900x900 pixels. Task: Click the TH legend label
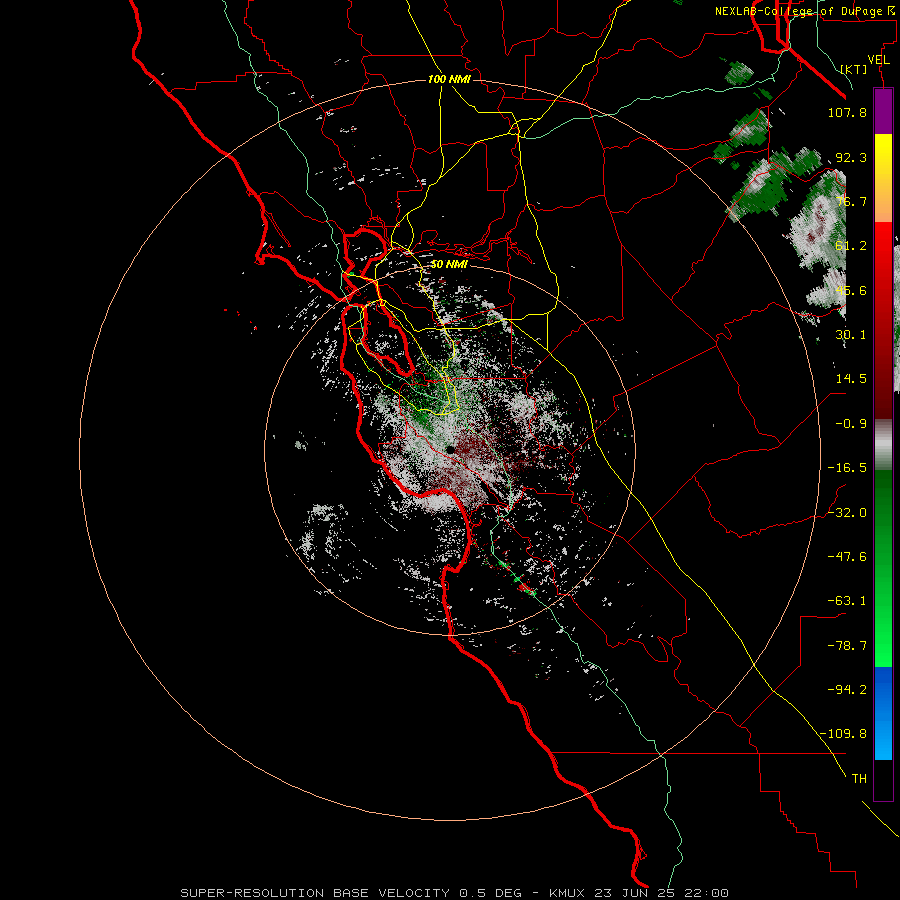pos(859,779)
